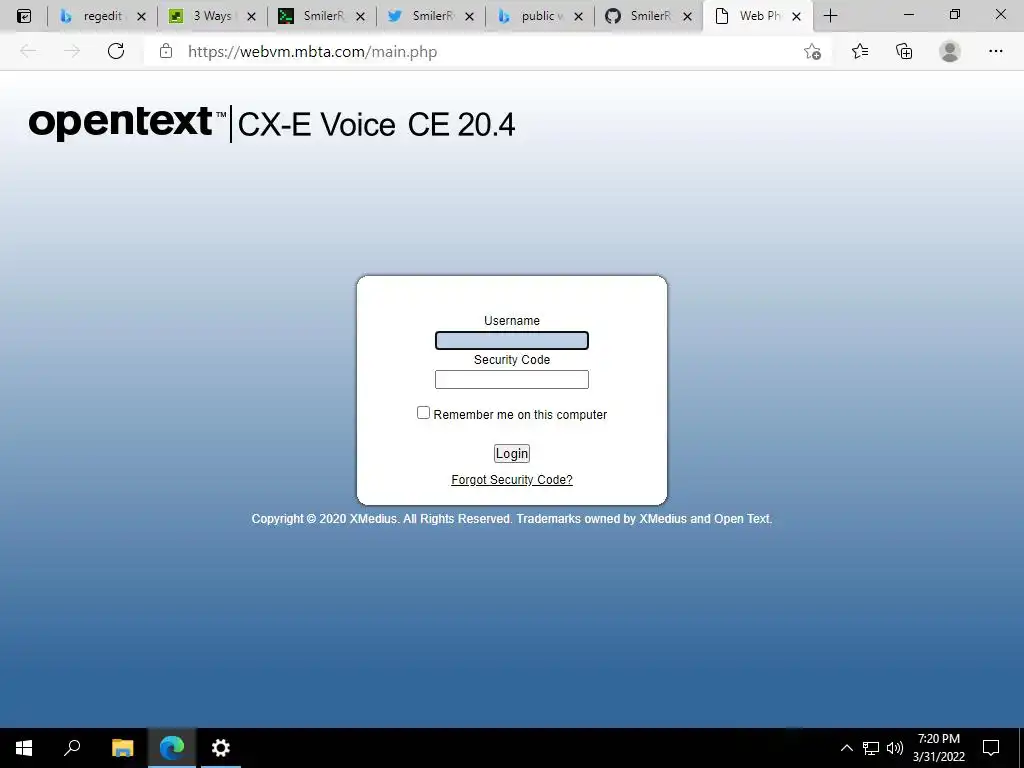Click the Username input field
The image size is (1024, 768).
pyautogui.click(x=511, y=340)
